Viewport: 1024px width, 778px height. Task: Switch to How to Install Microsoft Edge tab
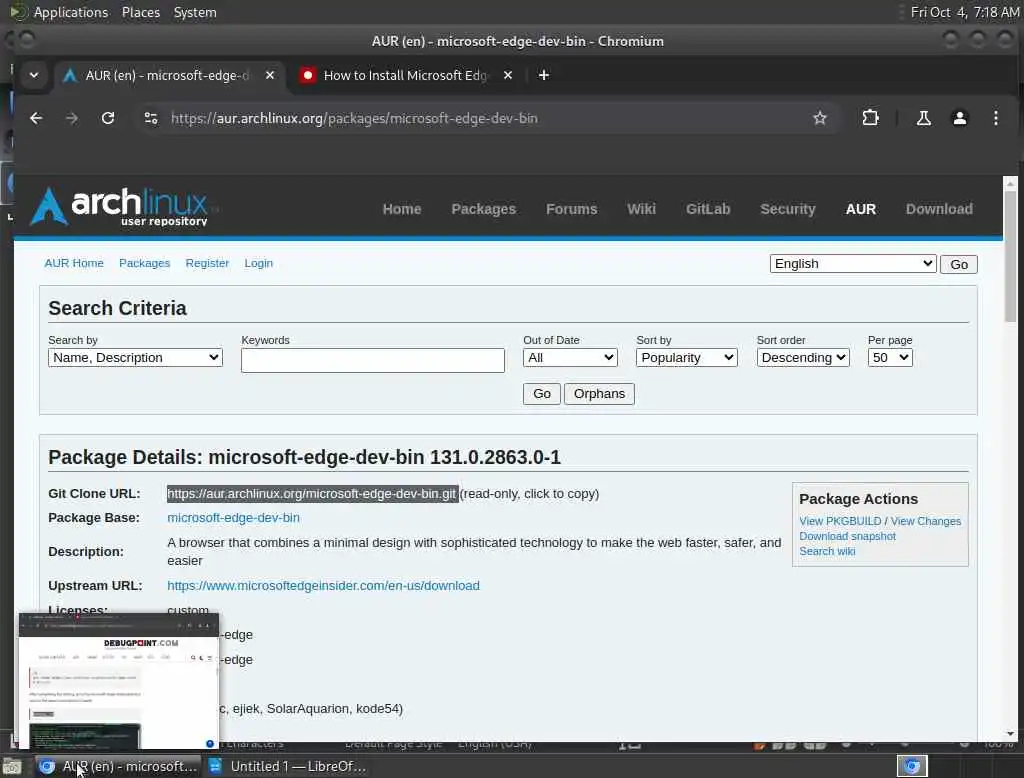pos(405,75)
